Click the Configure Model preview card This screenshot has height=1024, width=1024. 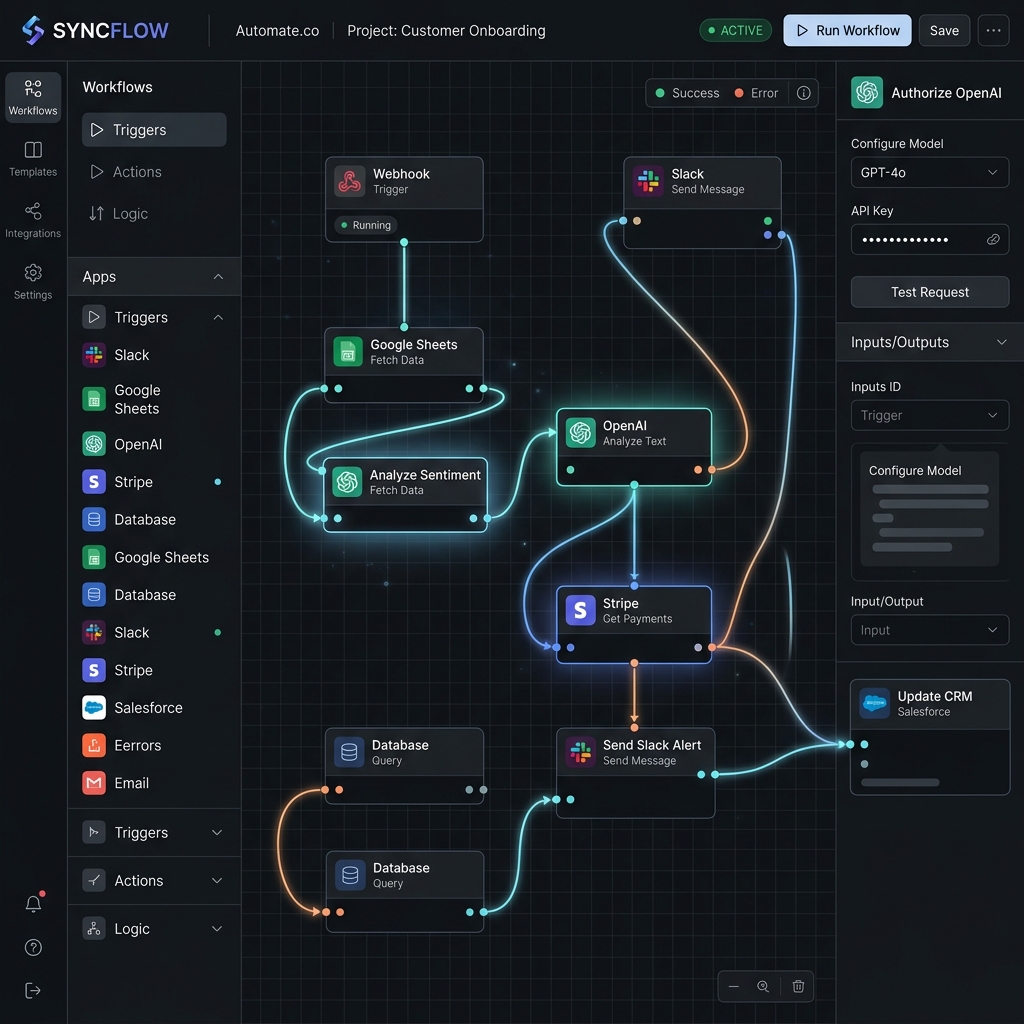coord(929,509)
